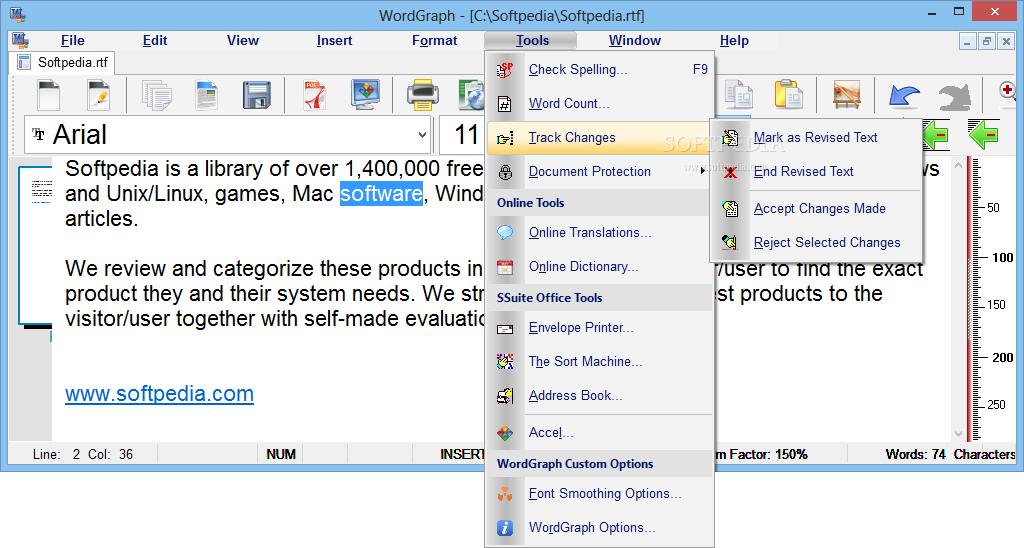Click the Document Protection padlock icon
Screen dimensions: 1024x548
click(505, 172)
